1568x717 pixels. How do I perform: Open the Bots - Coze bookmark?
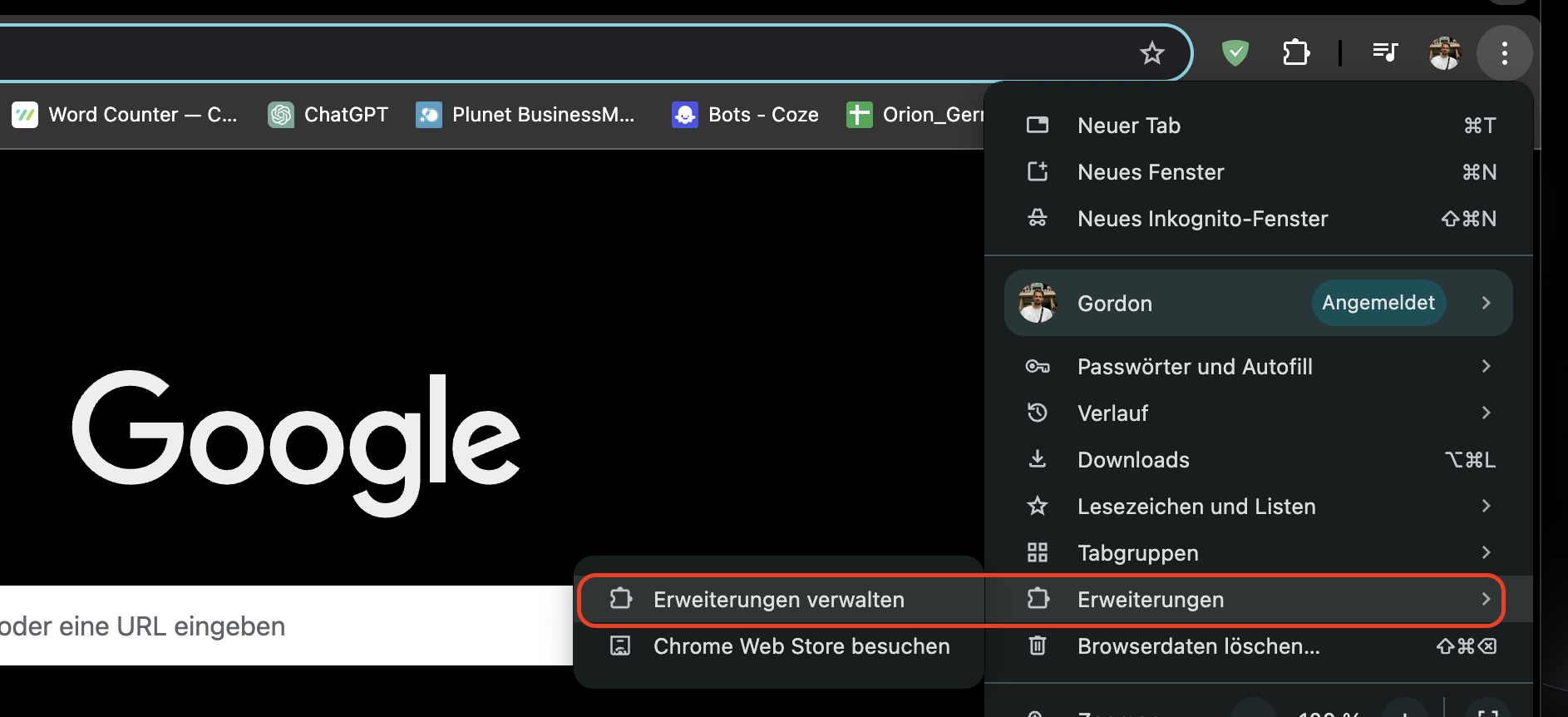coord(746,115)
